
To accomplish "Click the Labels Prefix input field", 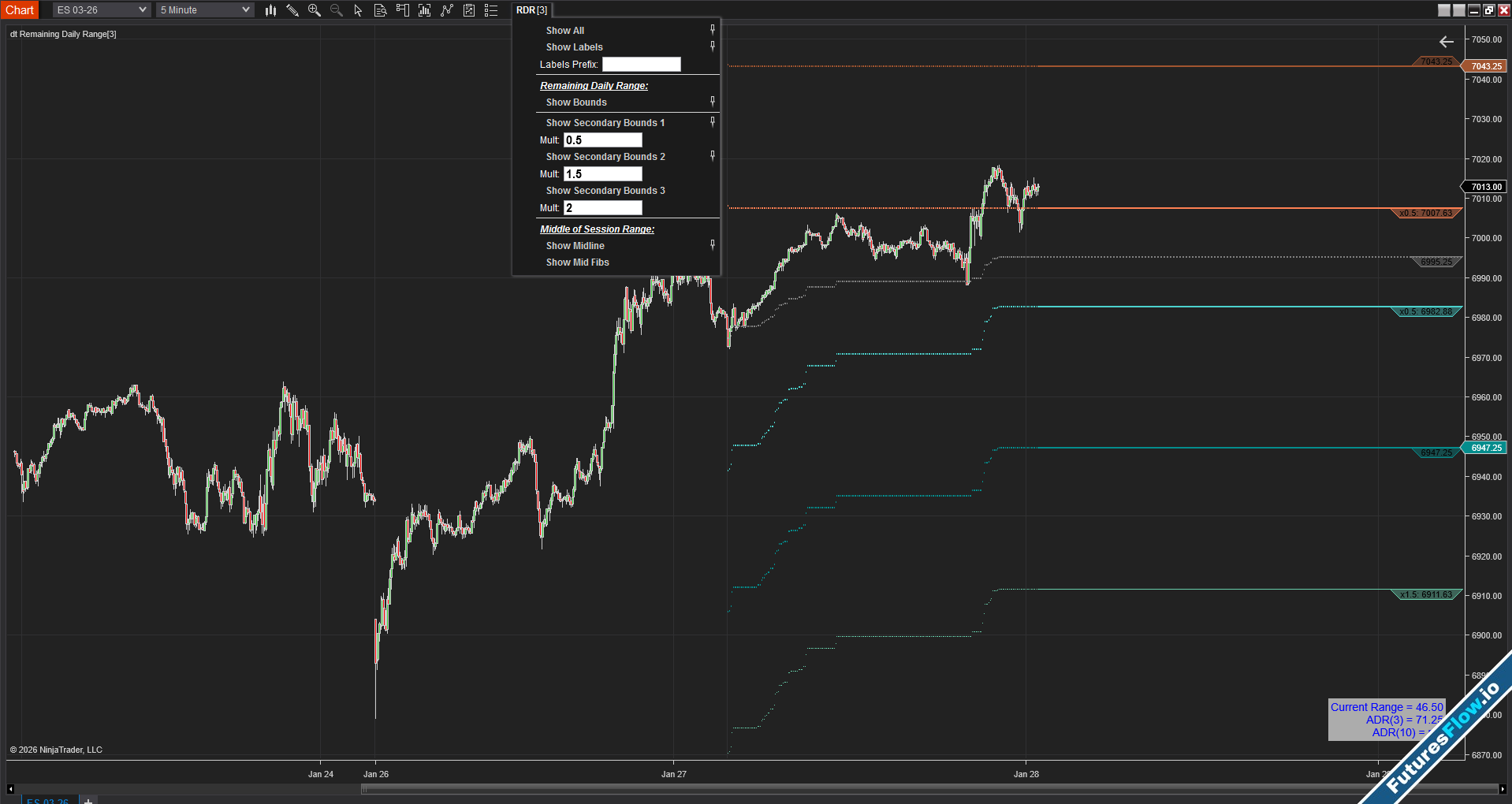I will 641,65.
